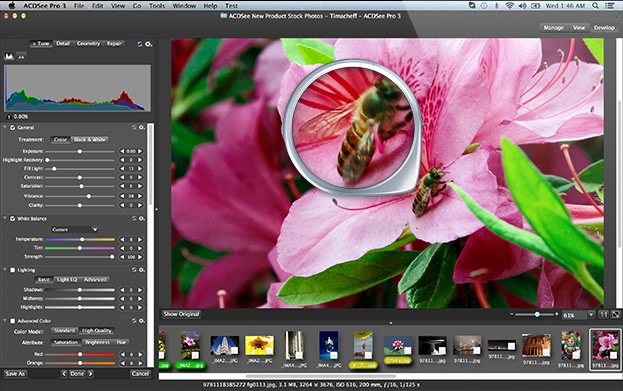623x391 pixels.
Task: Click the 1:1 actual size icon
Action: (604, 315)
